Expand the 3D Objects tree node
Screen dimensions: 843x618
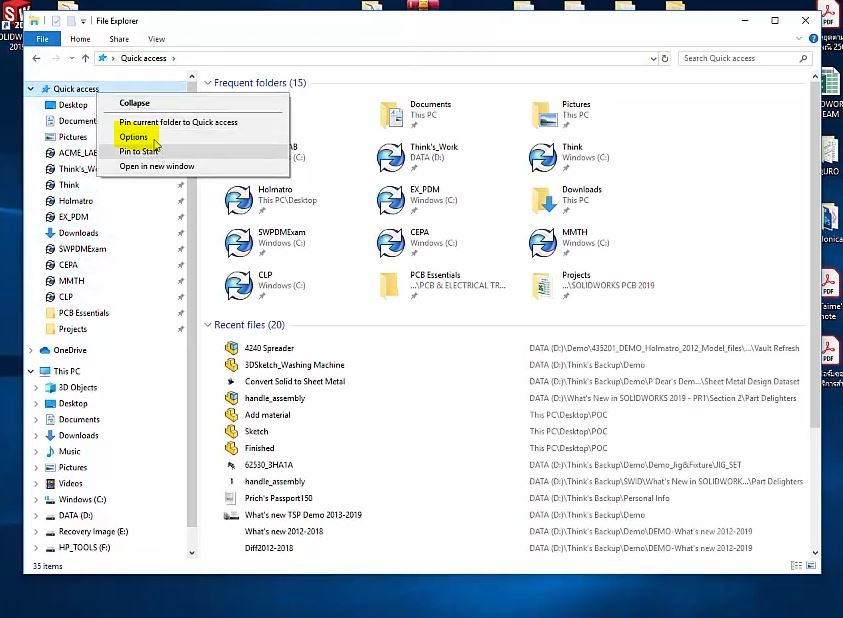tap(36, 387)
